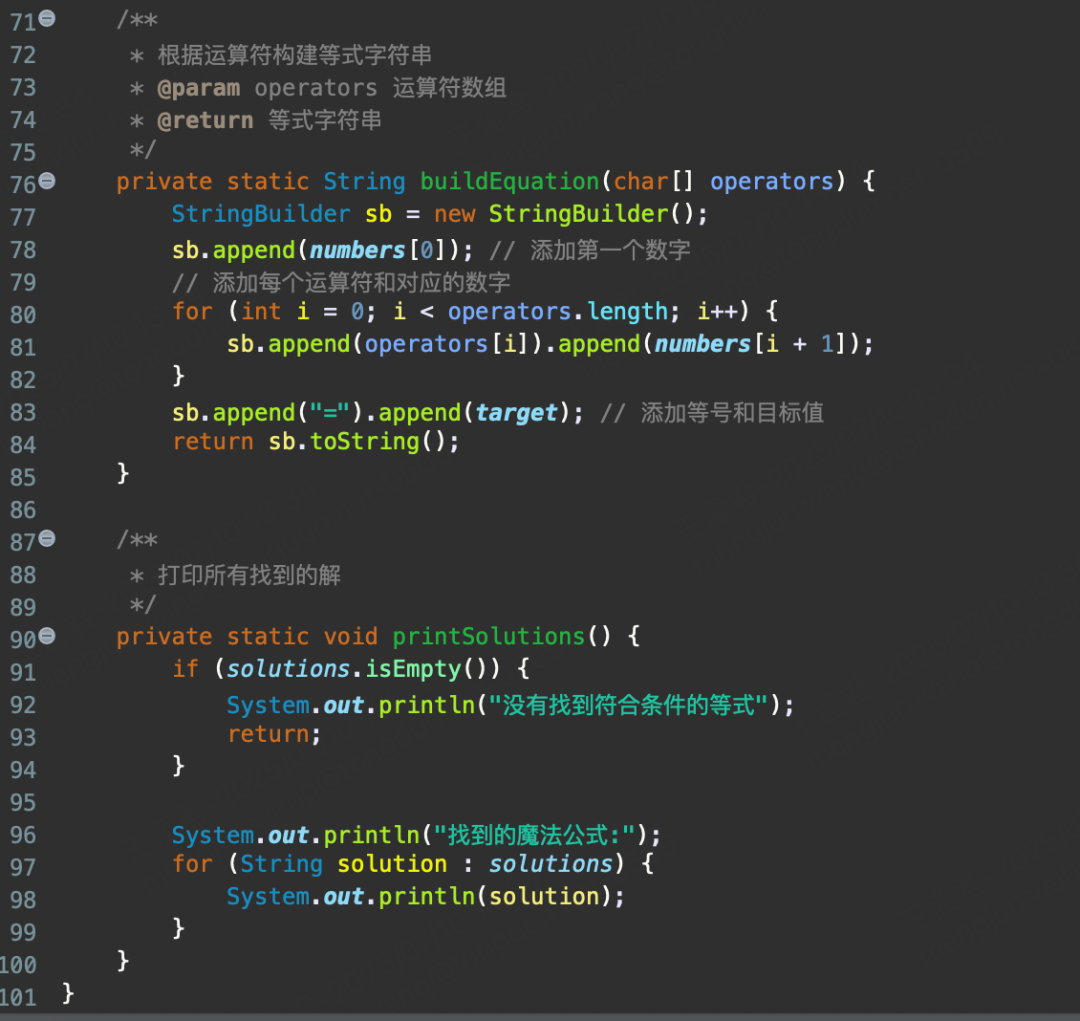Click the comment text '根据运算符构建等式字符串'
This screenshot has width=1080, height=1021.
[x=295, y=55]
